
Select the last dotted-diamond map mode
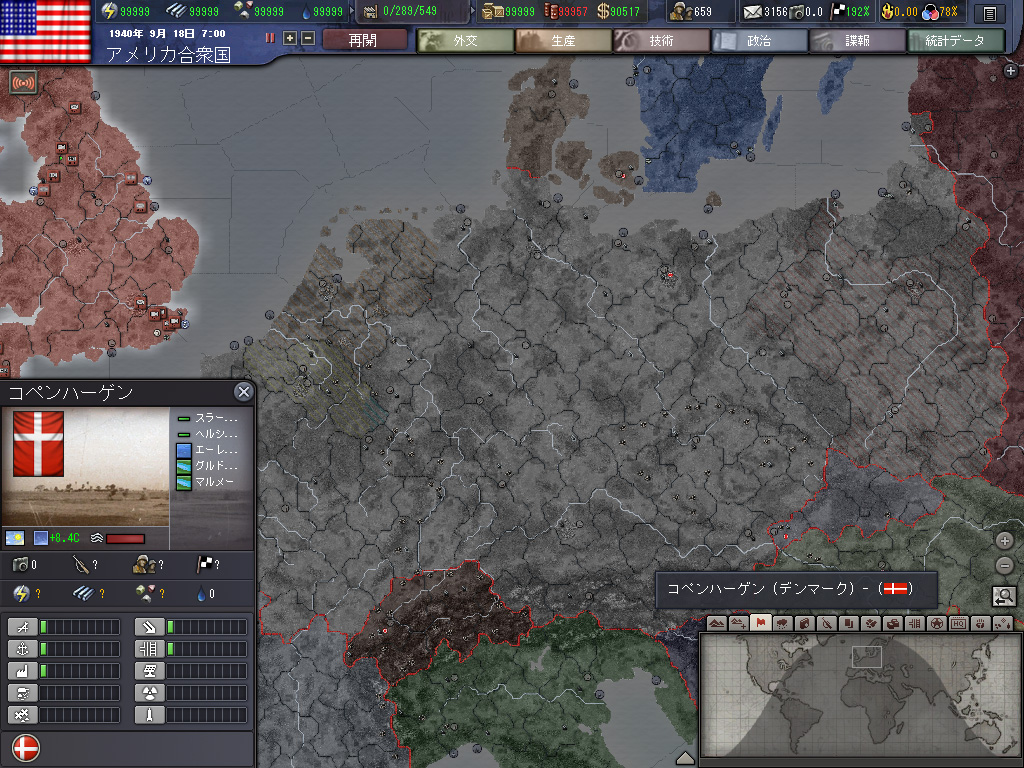click(x=1003, y=623)
